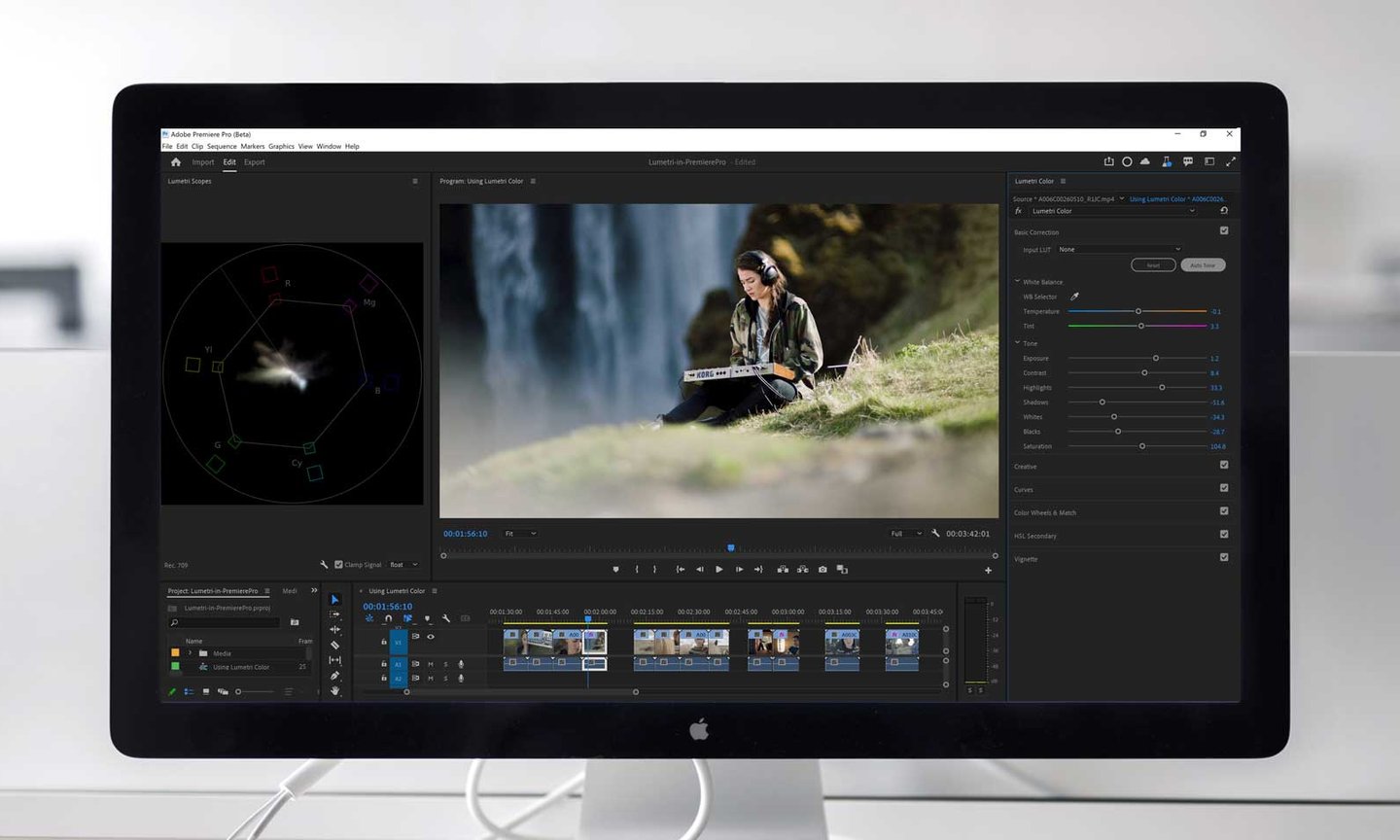Go to Out point
Screen dimensions: 1400x840
pos(758,570)
